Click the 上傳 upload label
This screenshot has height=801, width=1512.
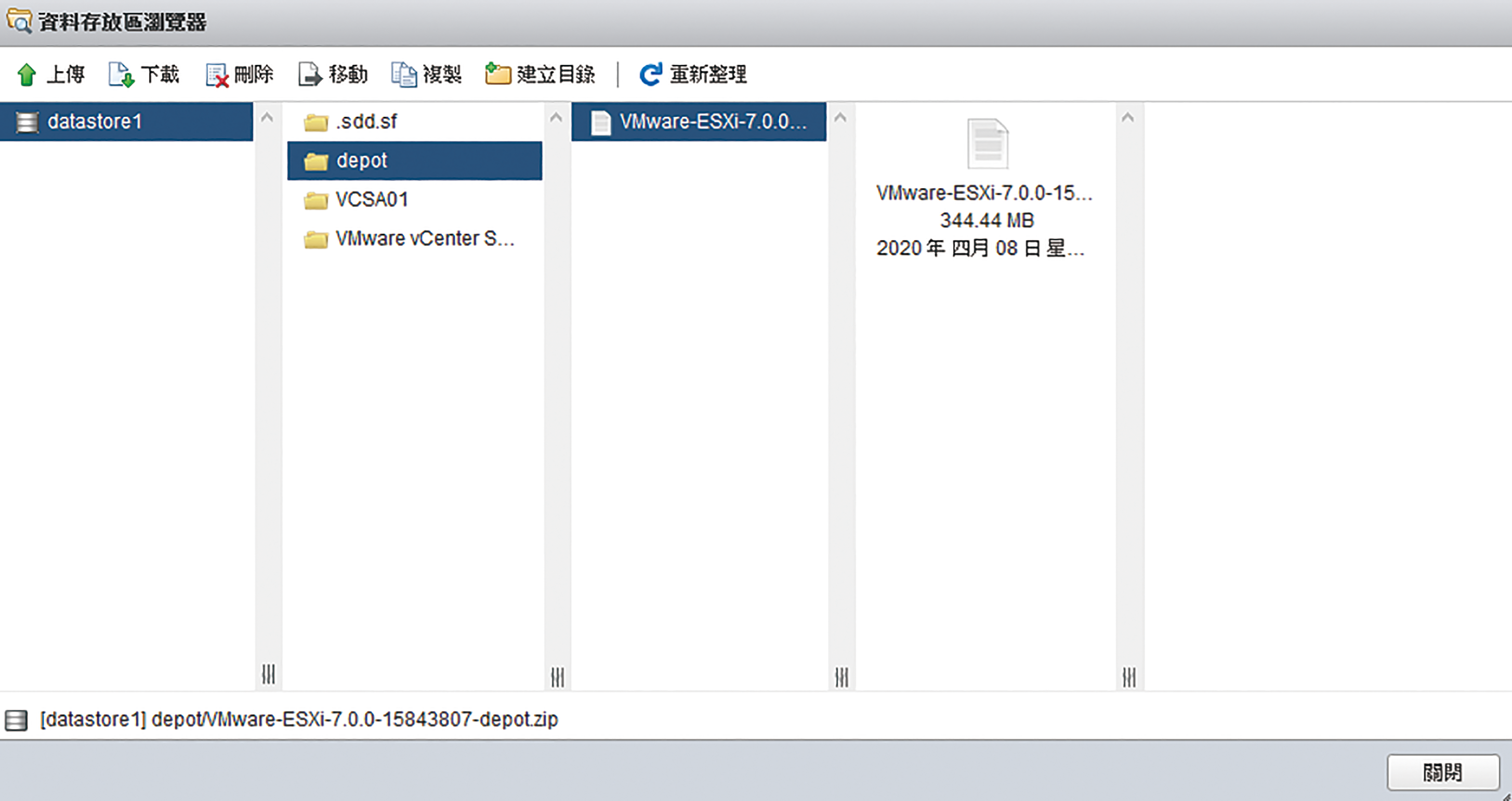pos(65,74)
